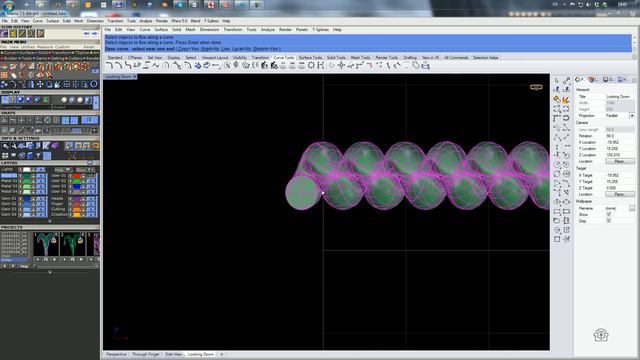Click green swatch for Metal 02 layer

tap(27, 181)
